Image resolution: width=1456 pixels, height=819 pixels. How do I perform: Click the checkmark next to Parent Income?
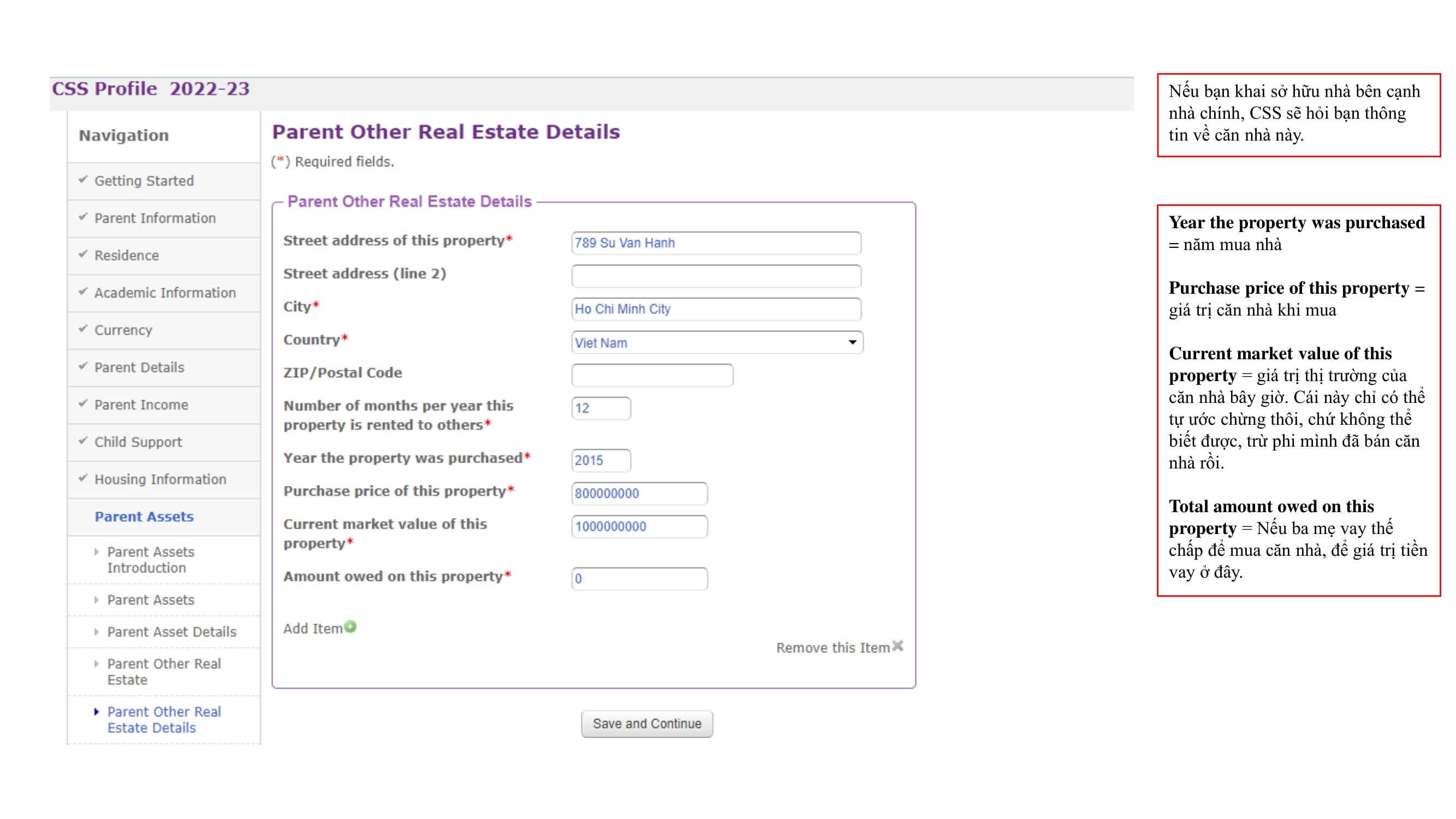tap(84, 405)
